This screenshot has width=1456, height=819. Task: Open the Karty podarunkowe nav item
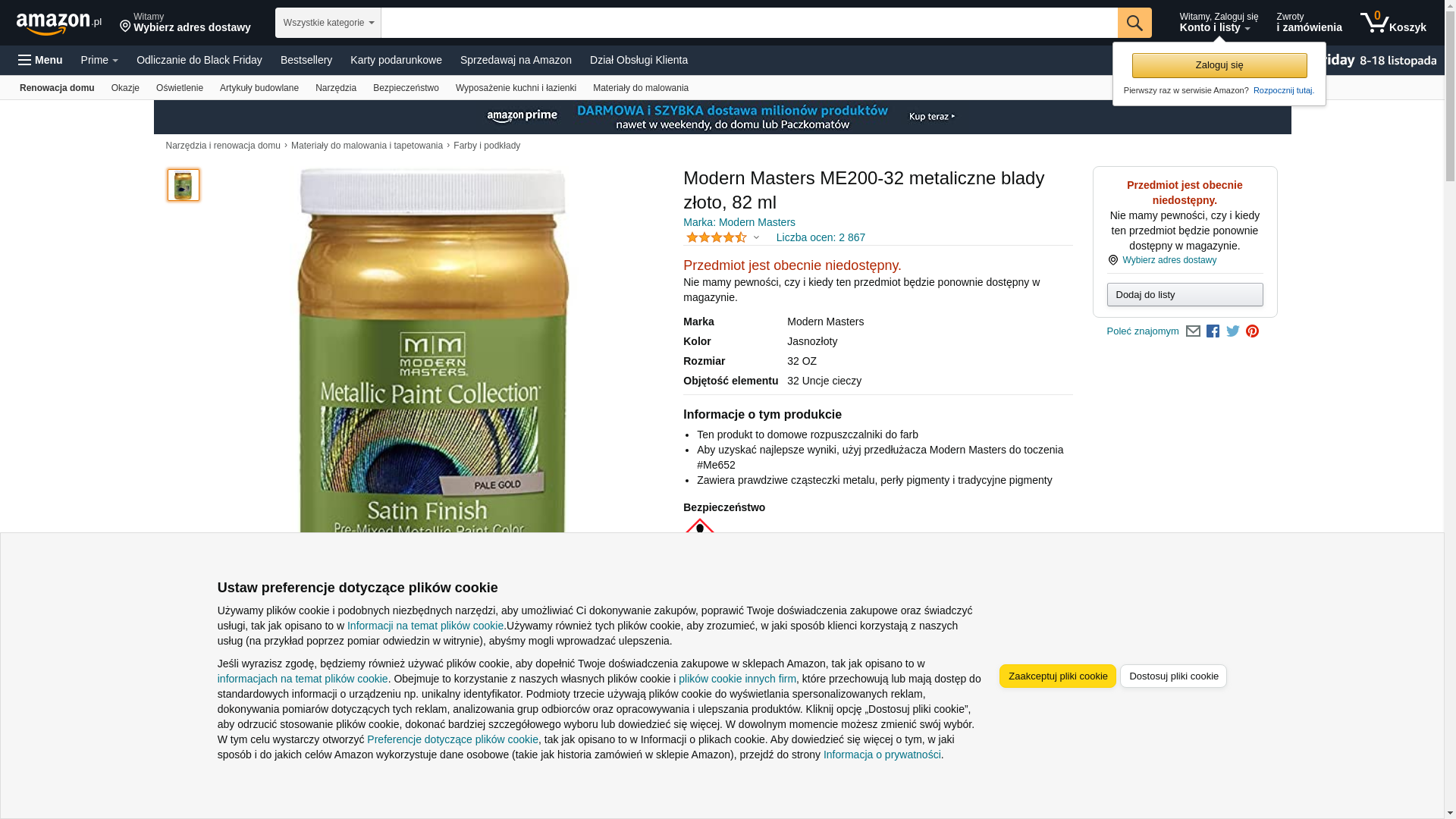click(x=396, y=60)
